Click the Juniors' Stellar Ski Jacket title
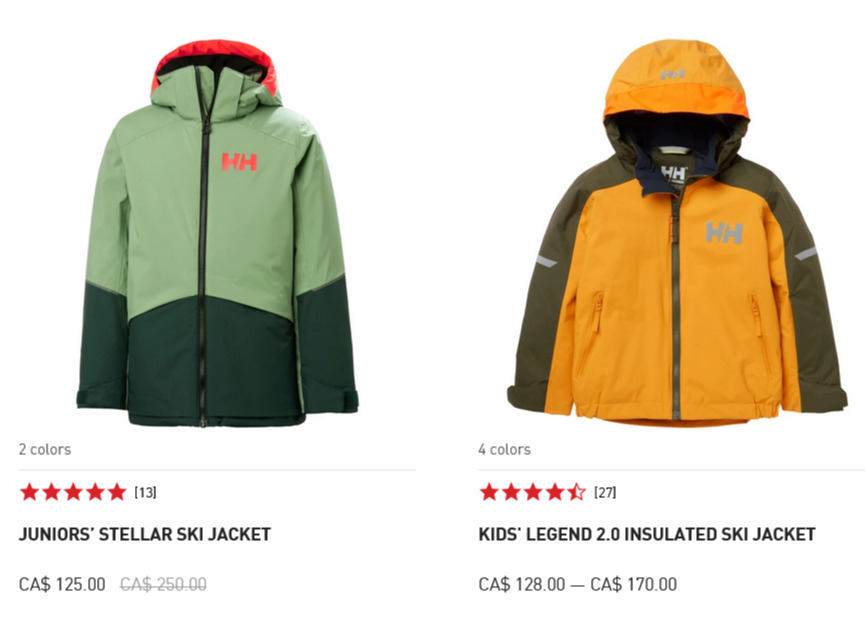The height and width of the screenshot is (640, 865). click(x=145, y=534)
